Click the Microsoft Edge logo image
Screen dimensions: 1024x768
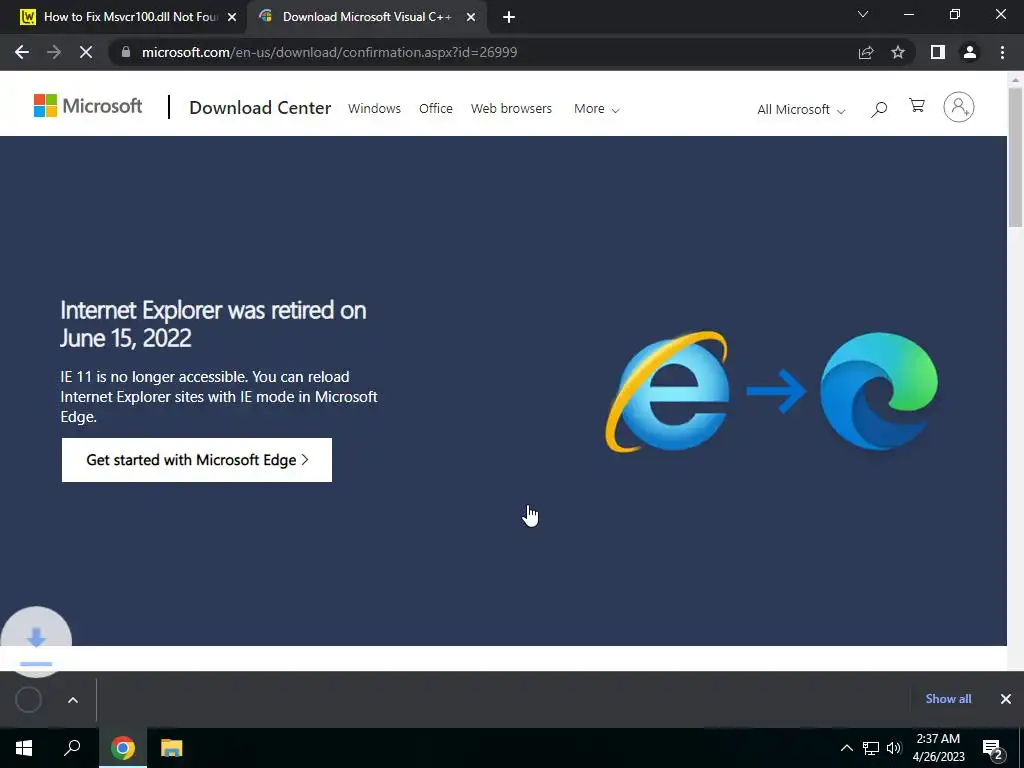click(879, 391)
